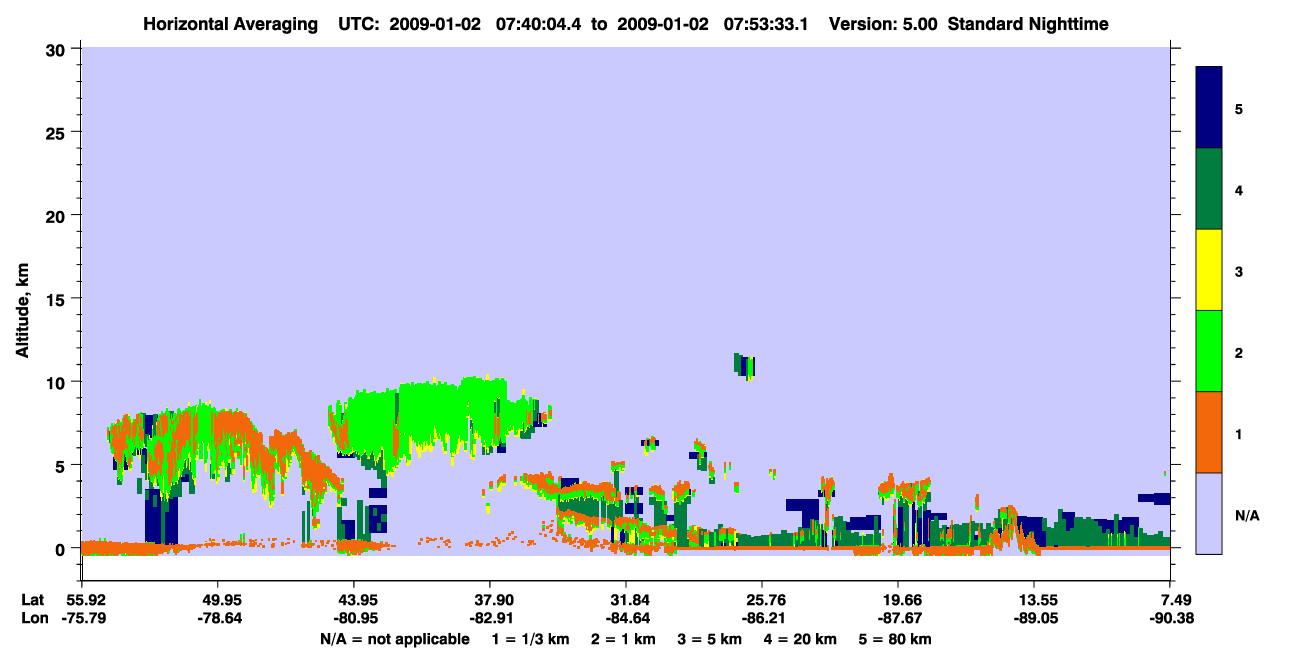Click the '1 = 1/3 km' legend note
Image resolution: width=1300 pixels, height=667 pixels.
coord(530,639)
